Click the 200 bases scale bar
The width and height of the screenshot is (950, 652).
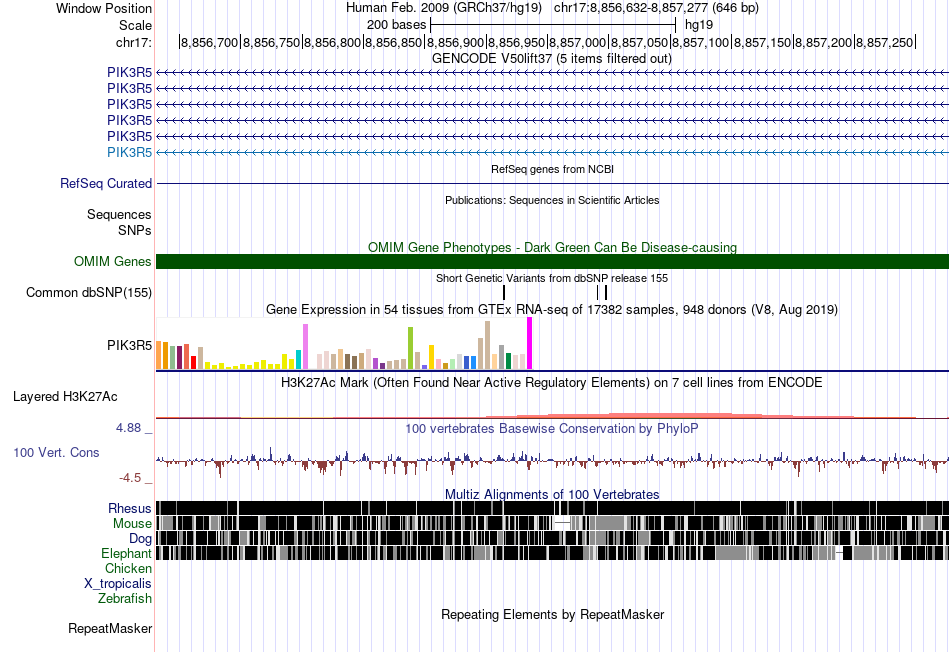pyautogui.click(x=553, y=25)
